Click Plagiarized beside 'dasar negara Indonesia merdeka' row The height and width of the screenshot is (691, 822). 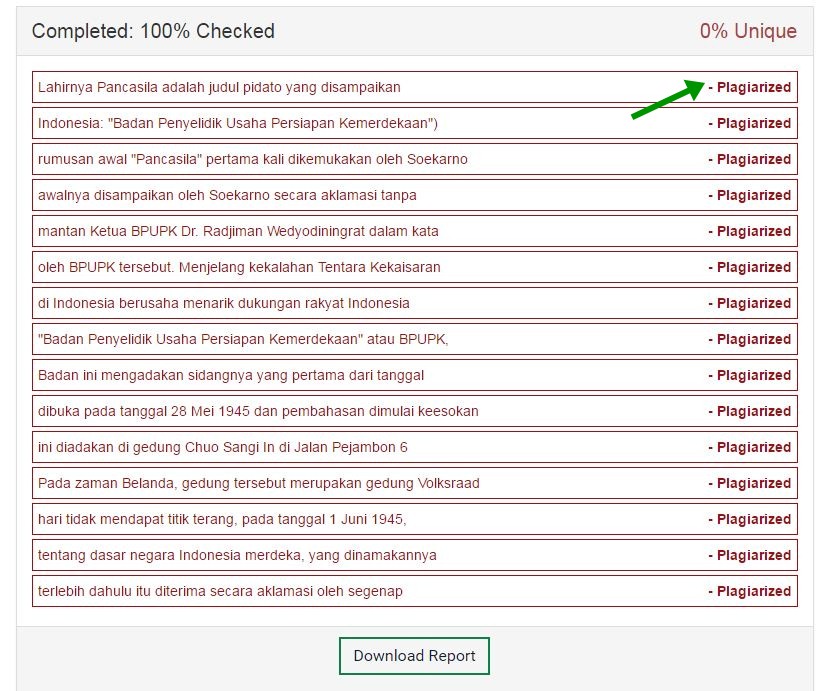(x=750, y=555)
